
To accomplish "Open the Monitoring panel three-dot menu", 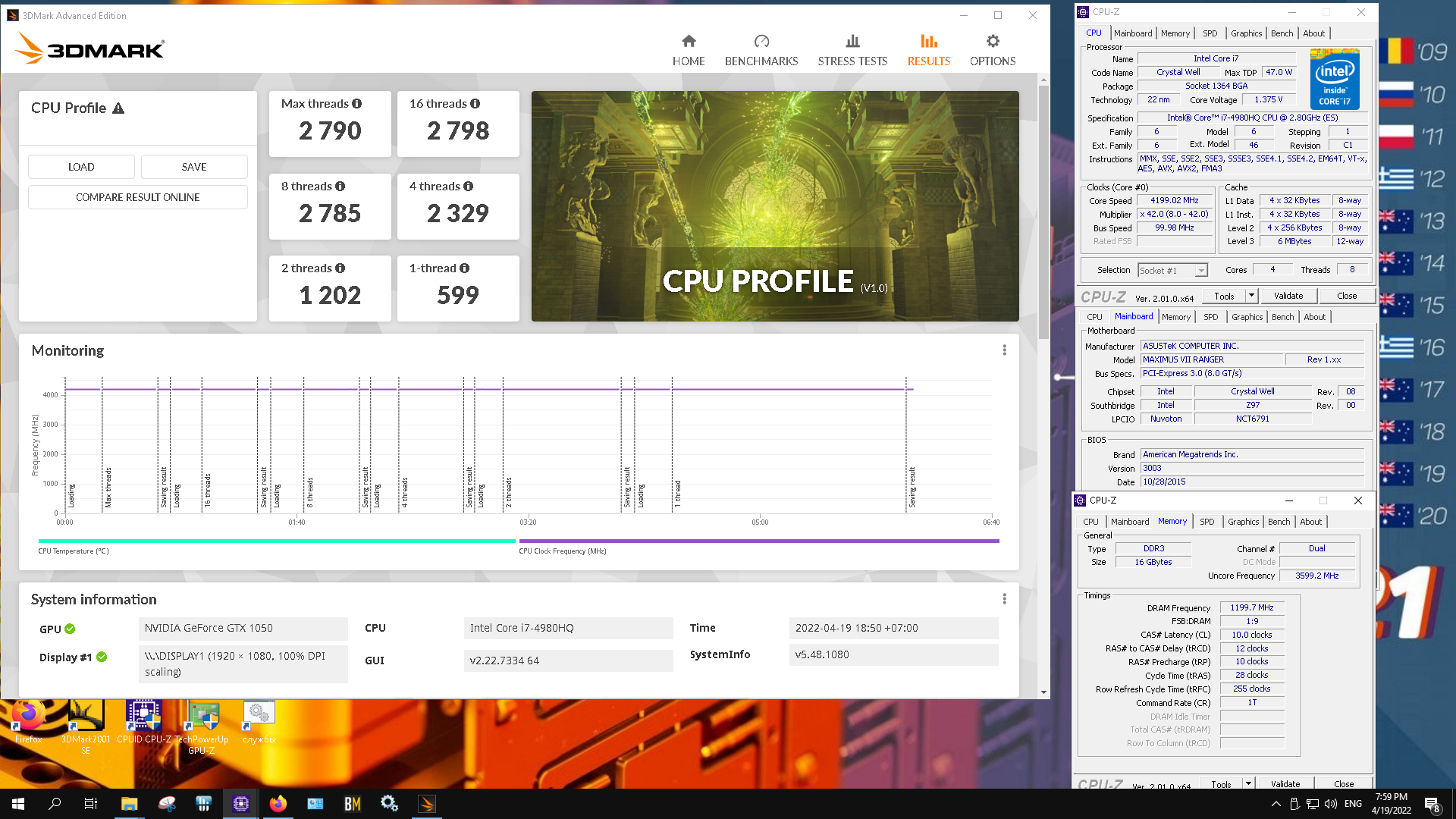I will tap(1004, 350).
